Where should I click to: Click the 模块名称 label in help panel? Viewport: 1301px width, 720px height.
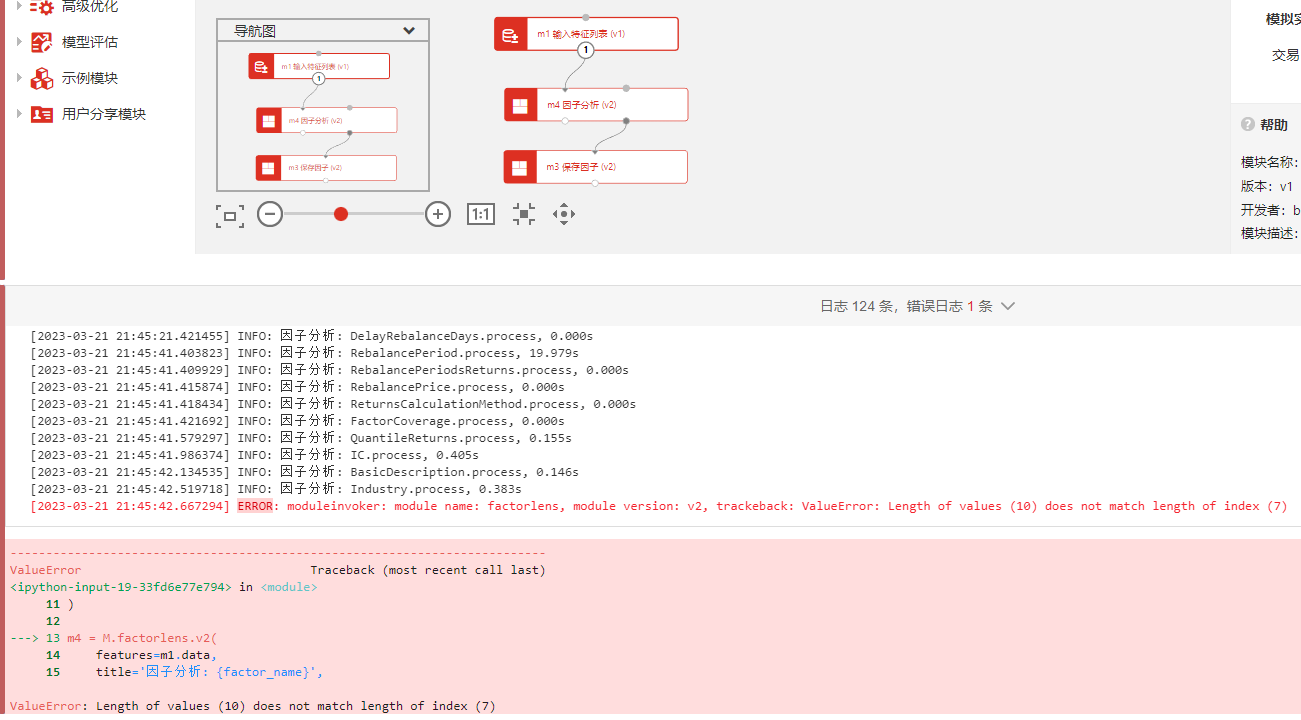pyautogui.click(x=1270, y=162)
